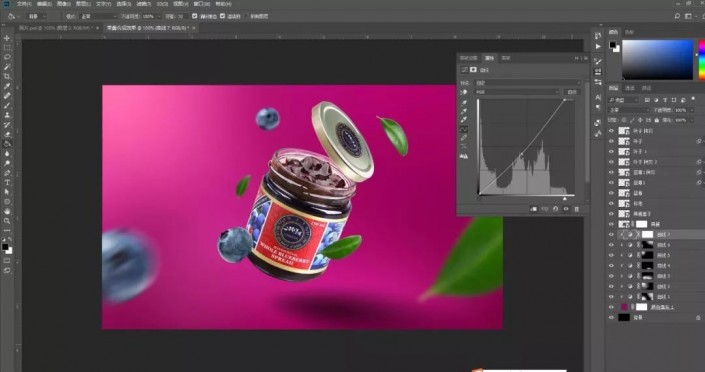Click the 自动 (Auto) button in Curves

(572, 92)
